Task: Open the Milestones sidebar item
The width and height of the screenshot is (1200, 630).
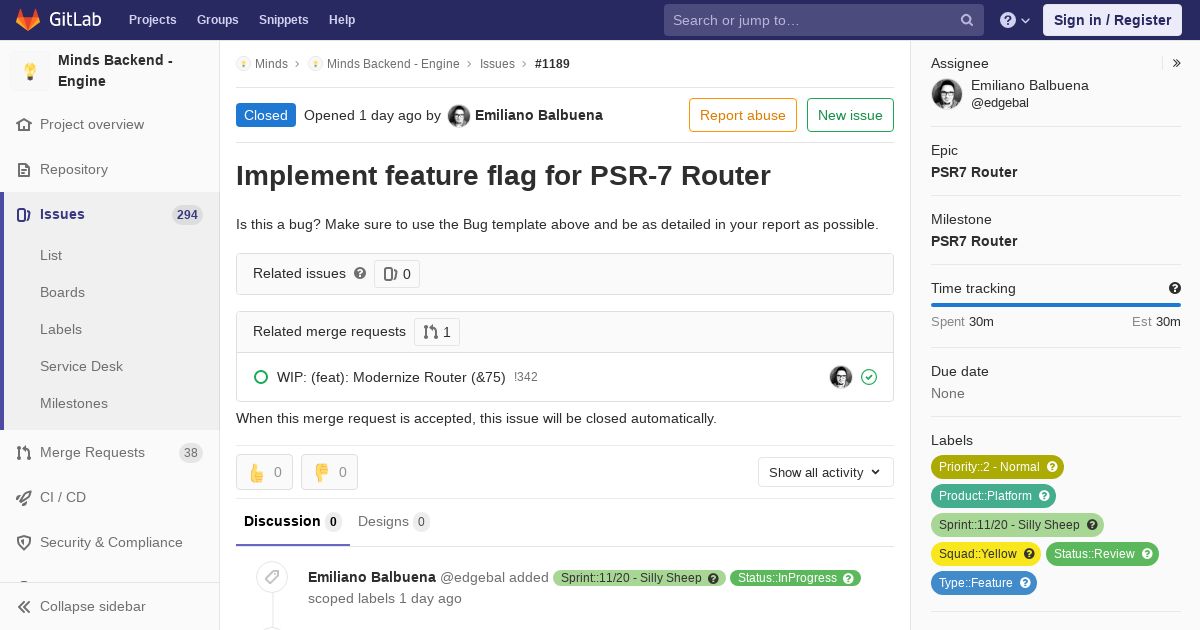Action: tap(74, 403)
